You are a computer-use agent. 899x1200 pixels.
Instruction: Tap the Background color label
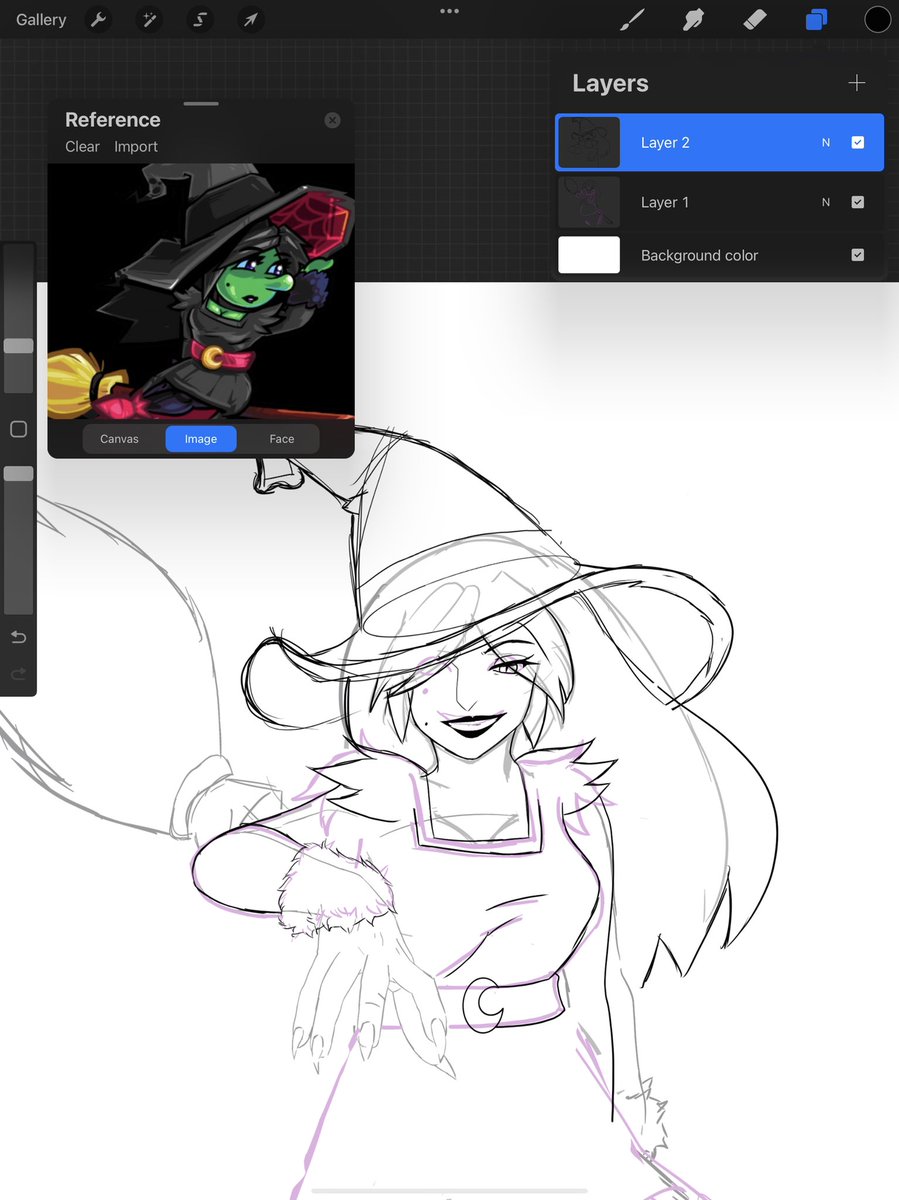700,255
